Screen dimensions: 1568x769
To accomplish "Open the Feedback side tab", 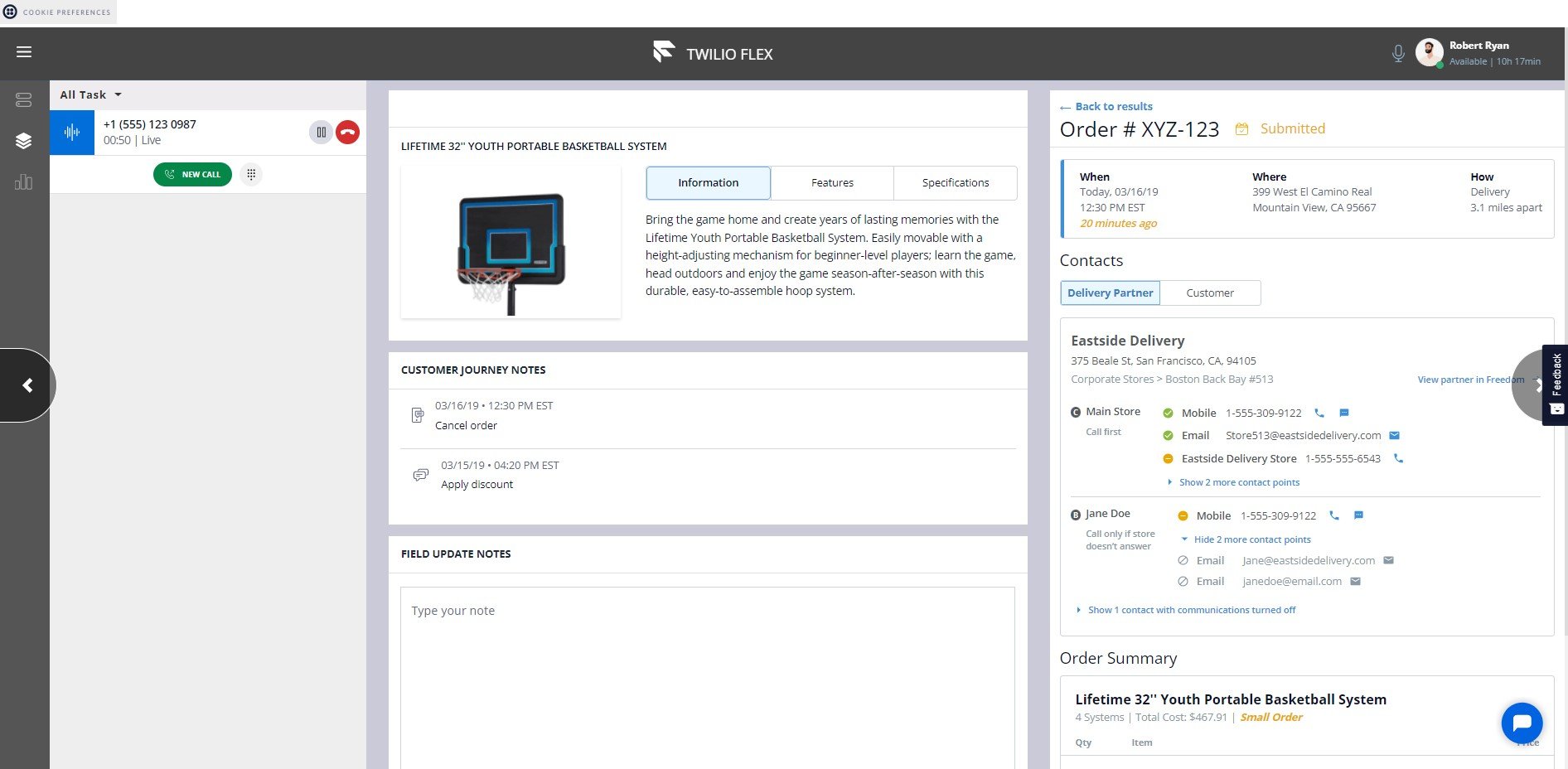I will pos(1556,385).
